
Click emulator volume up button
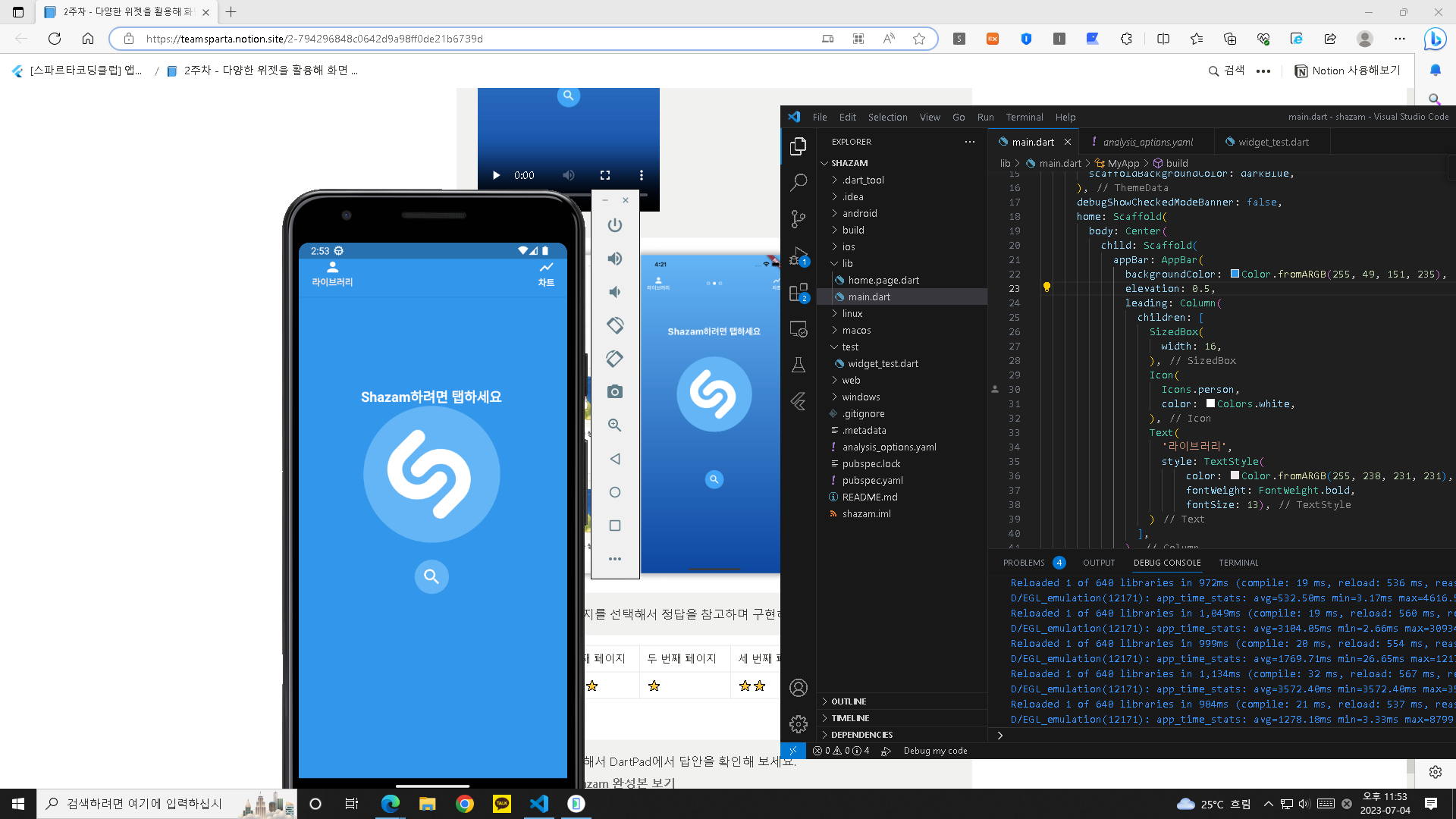(615, 259)
